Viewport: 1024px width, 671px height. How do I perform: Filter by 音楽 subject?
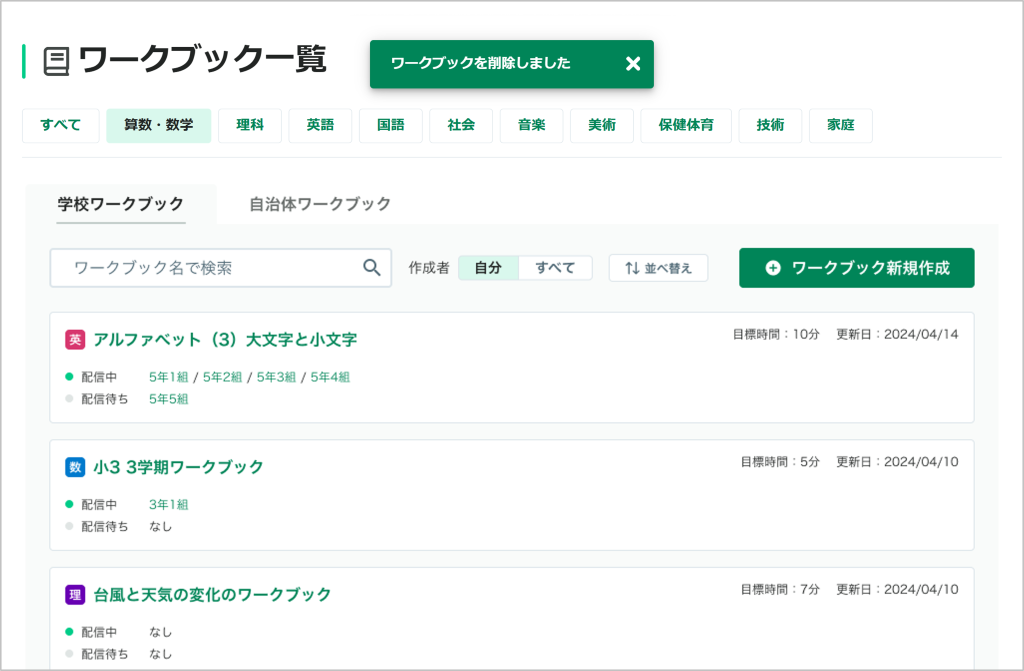coord(532,125)
